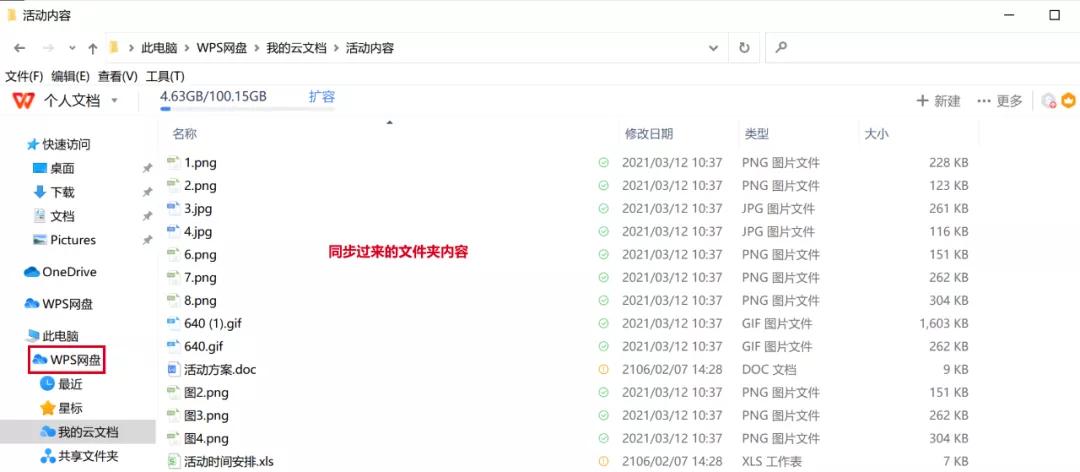
Task: Click 此电脑 in the address breadcrumb
Action: tap(159, 48)
